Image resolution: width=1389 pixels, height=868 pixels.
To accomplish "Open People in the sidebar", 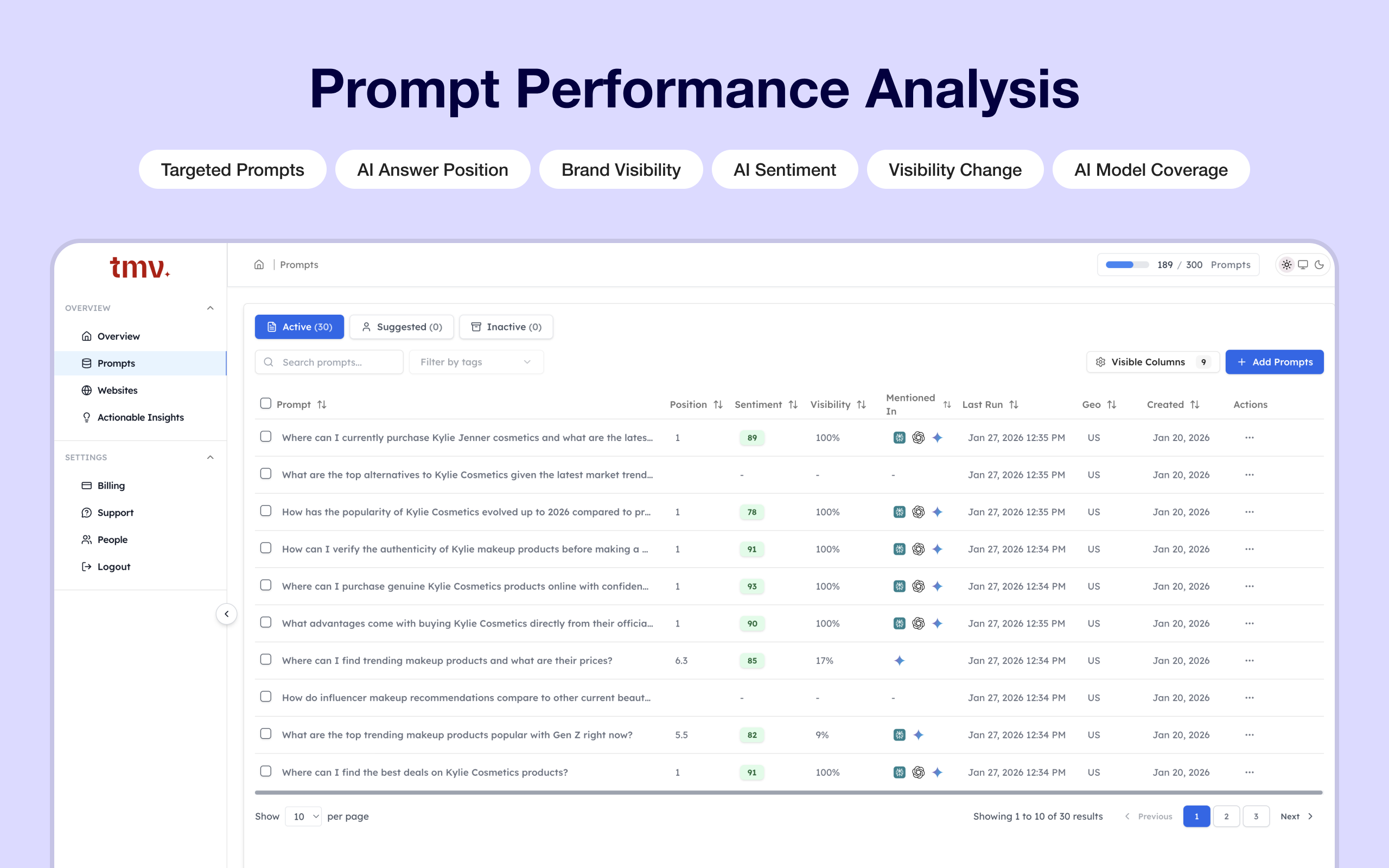I will pos(140,540).
